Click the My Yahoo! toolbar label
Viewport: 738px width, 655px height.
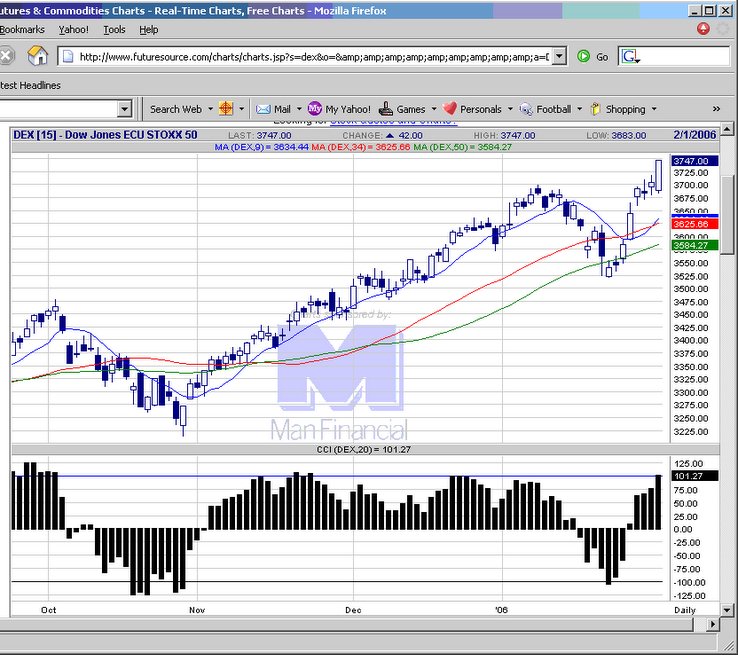(x=348, y=109)
